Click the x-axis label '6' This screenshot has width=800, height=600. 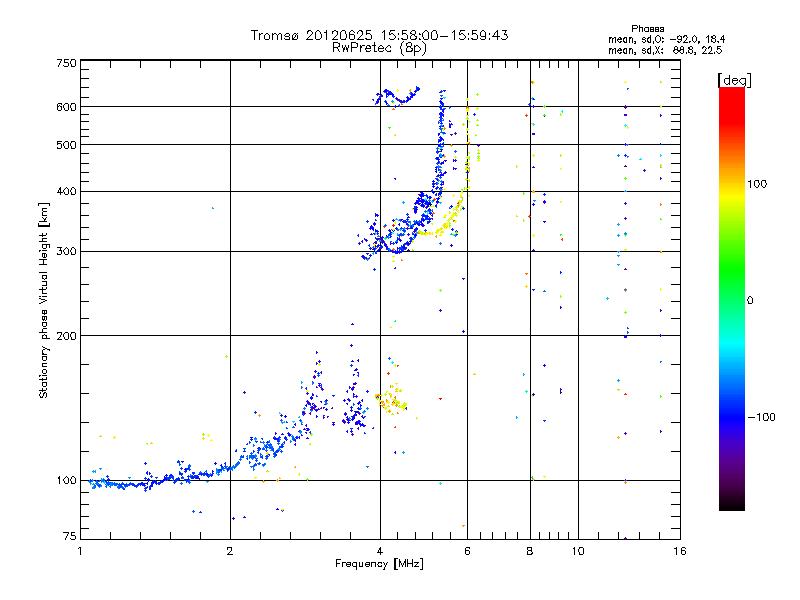[467, 551]
